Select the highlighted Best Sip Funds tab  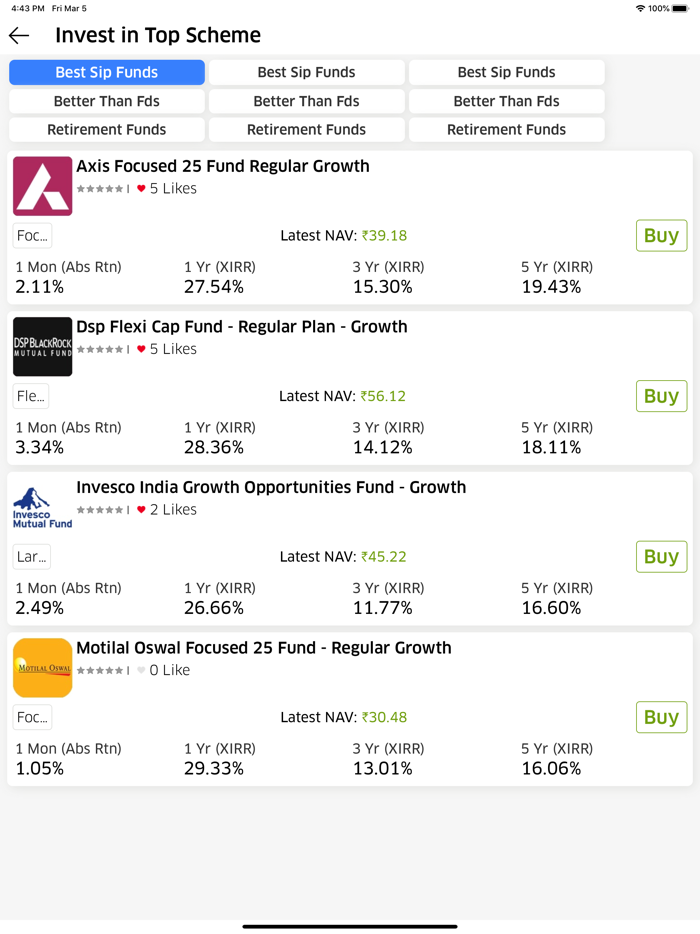(x=107, y=72)
